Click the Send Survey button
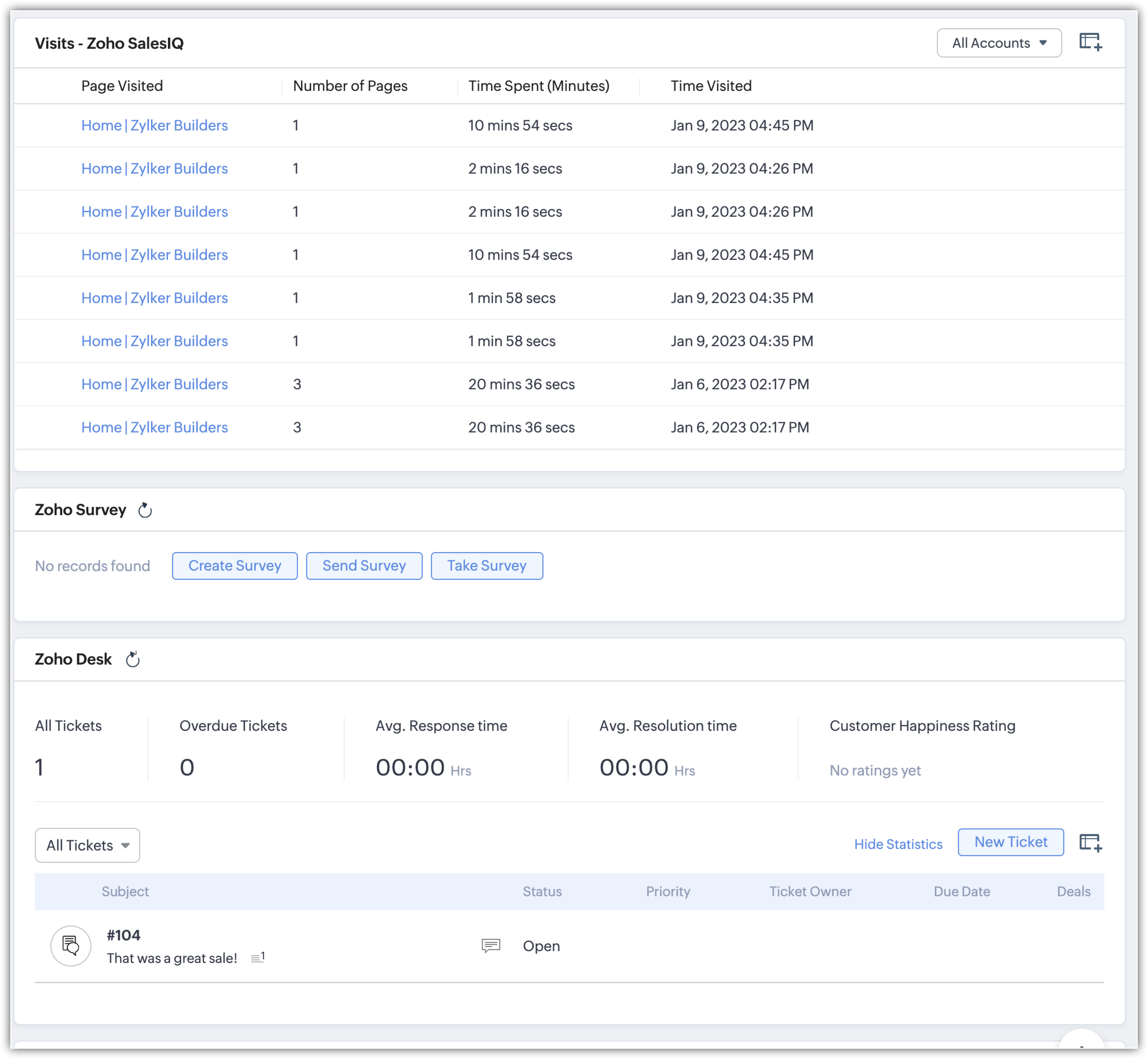The height and width of the screenshot is (1059, 1148). coord(364,566)
